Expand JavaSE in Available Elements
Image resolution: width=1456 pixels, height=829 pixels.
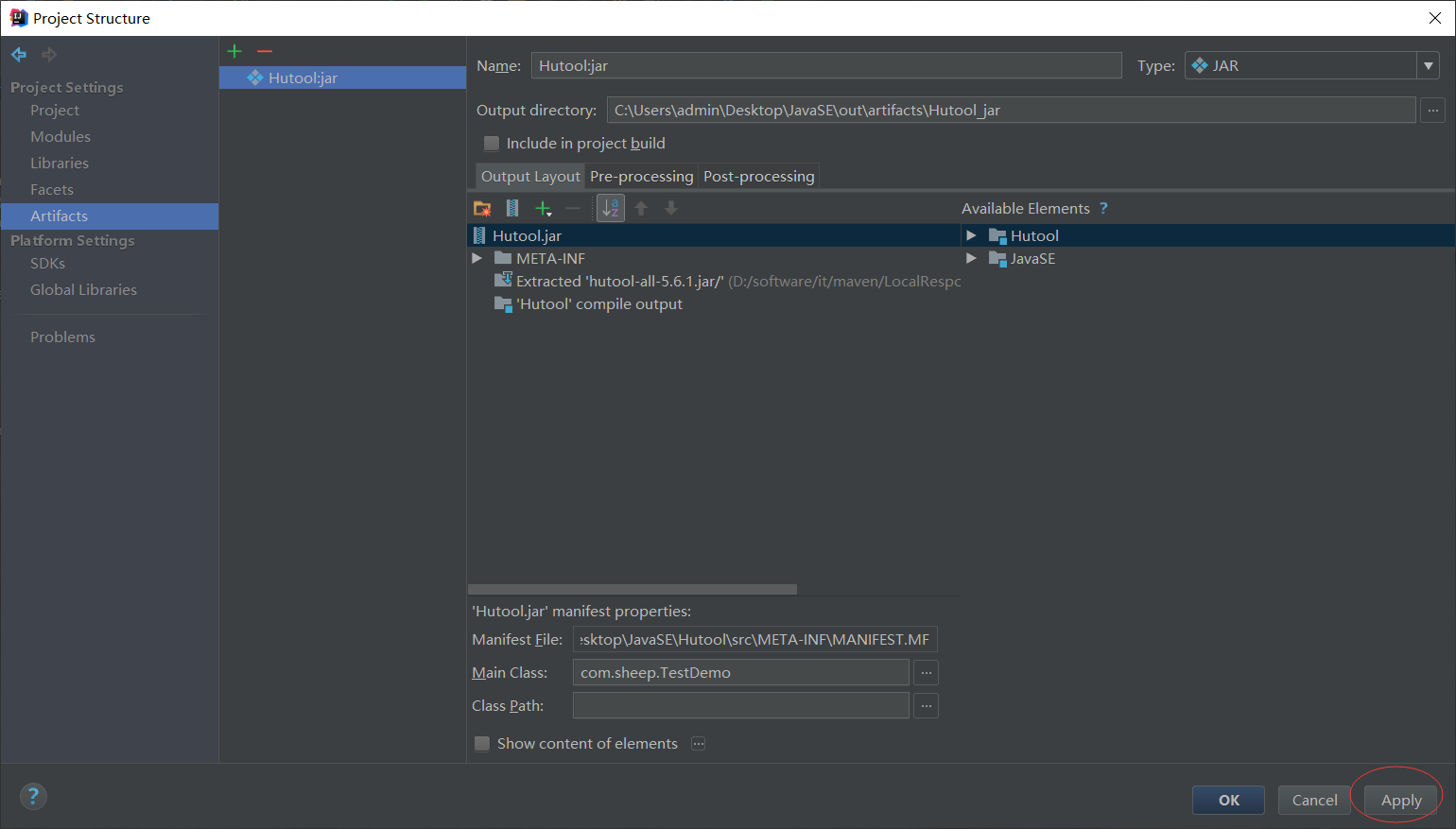[x=971, y=258]
